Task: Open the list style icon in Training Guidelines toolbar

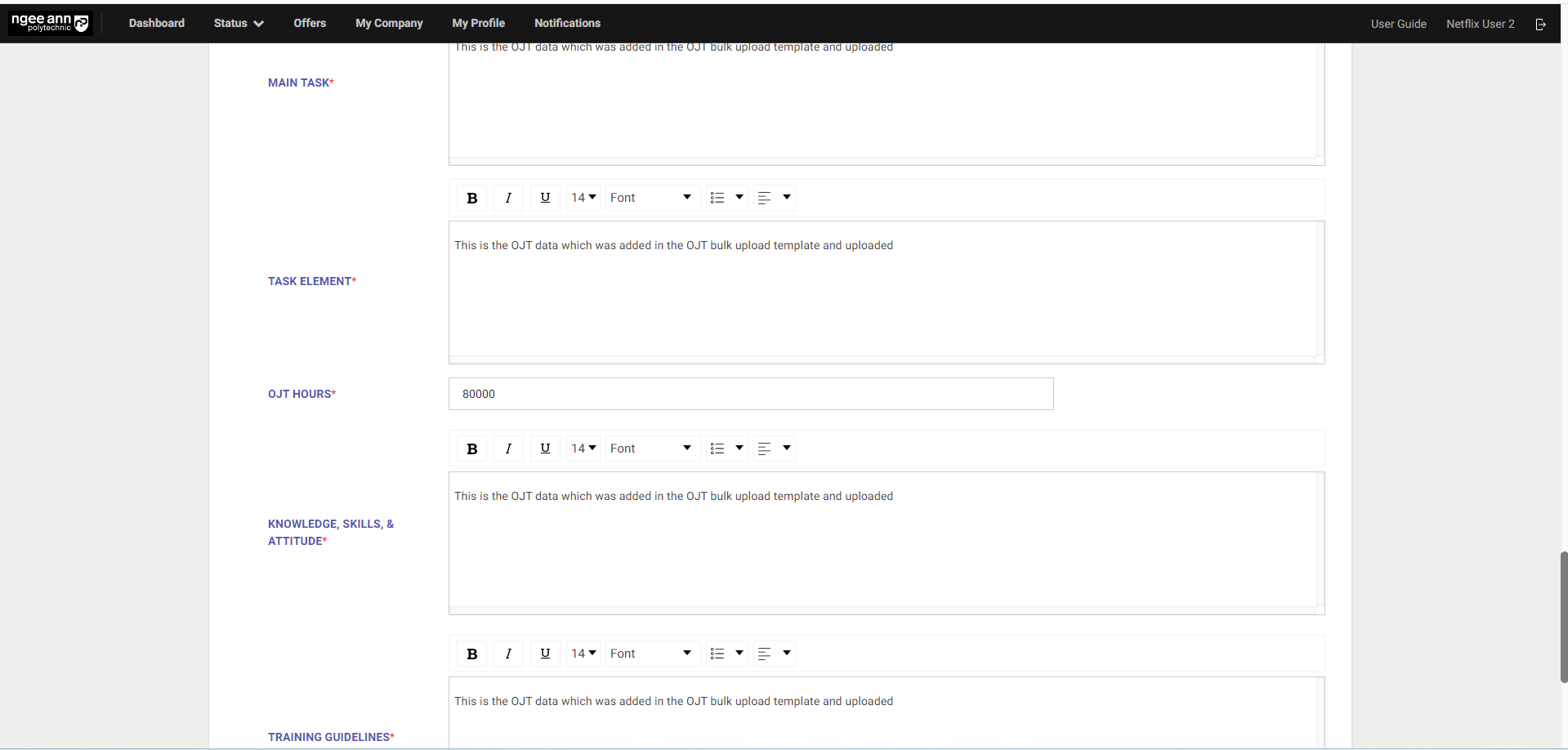Action: coord(726,653)
